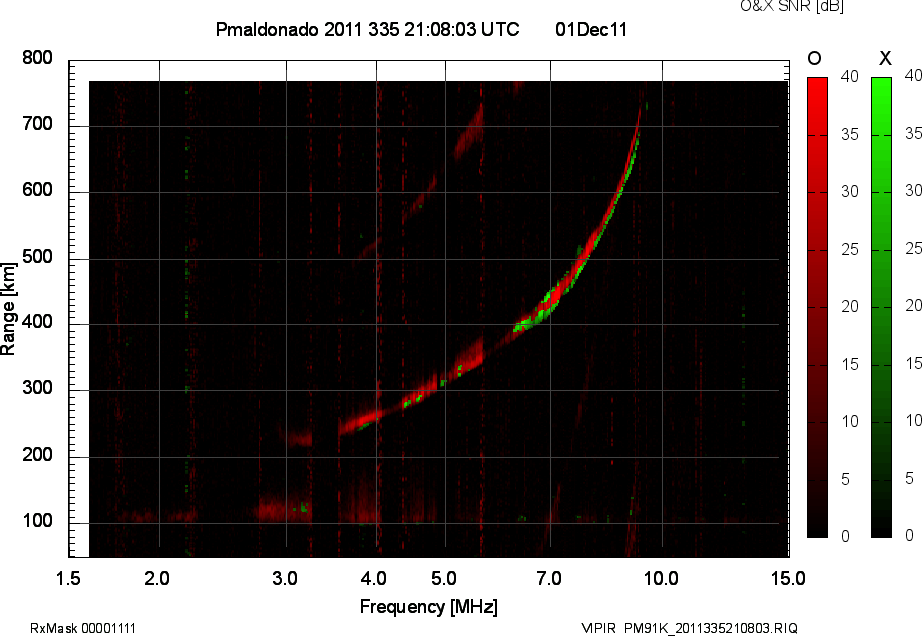Click the 700 range tick label
Viewport: 922px width, 636px height.
click(37, 124)
